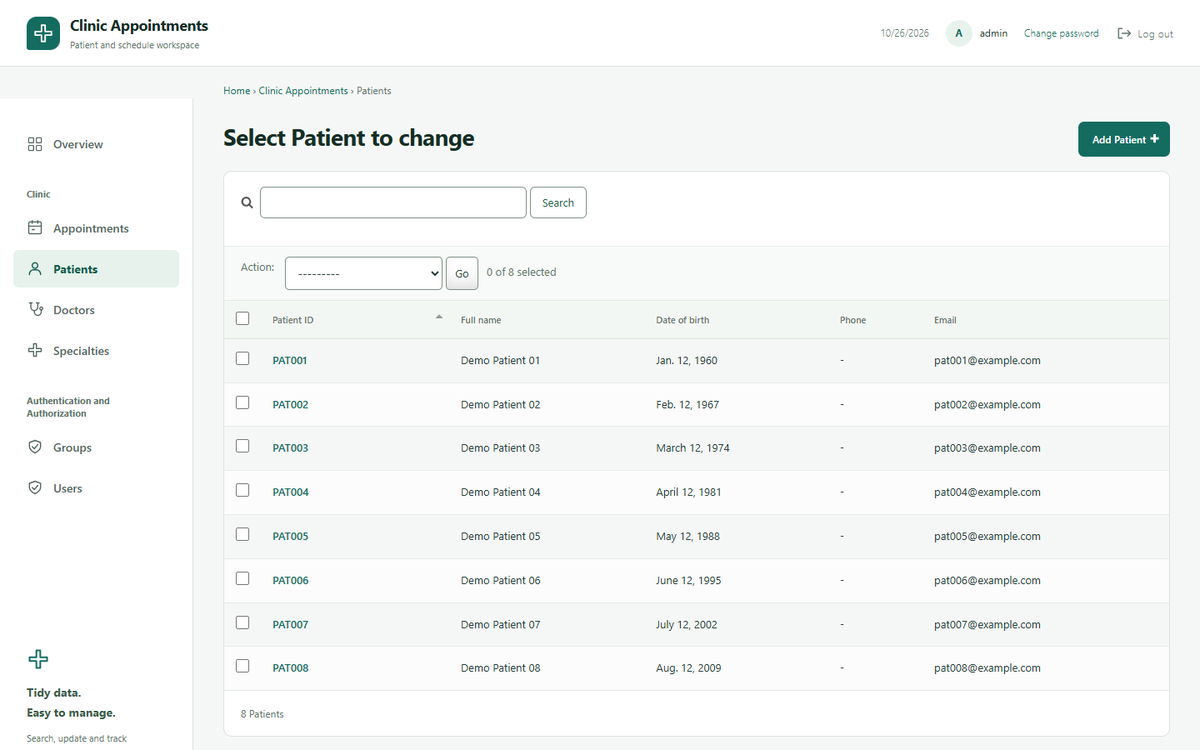Check the box for PAT002
This screenshot has height=750, width=1200.
242,402
